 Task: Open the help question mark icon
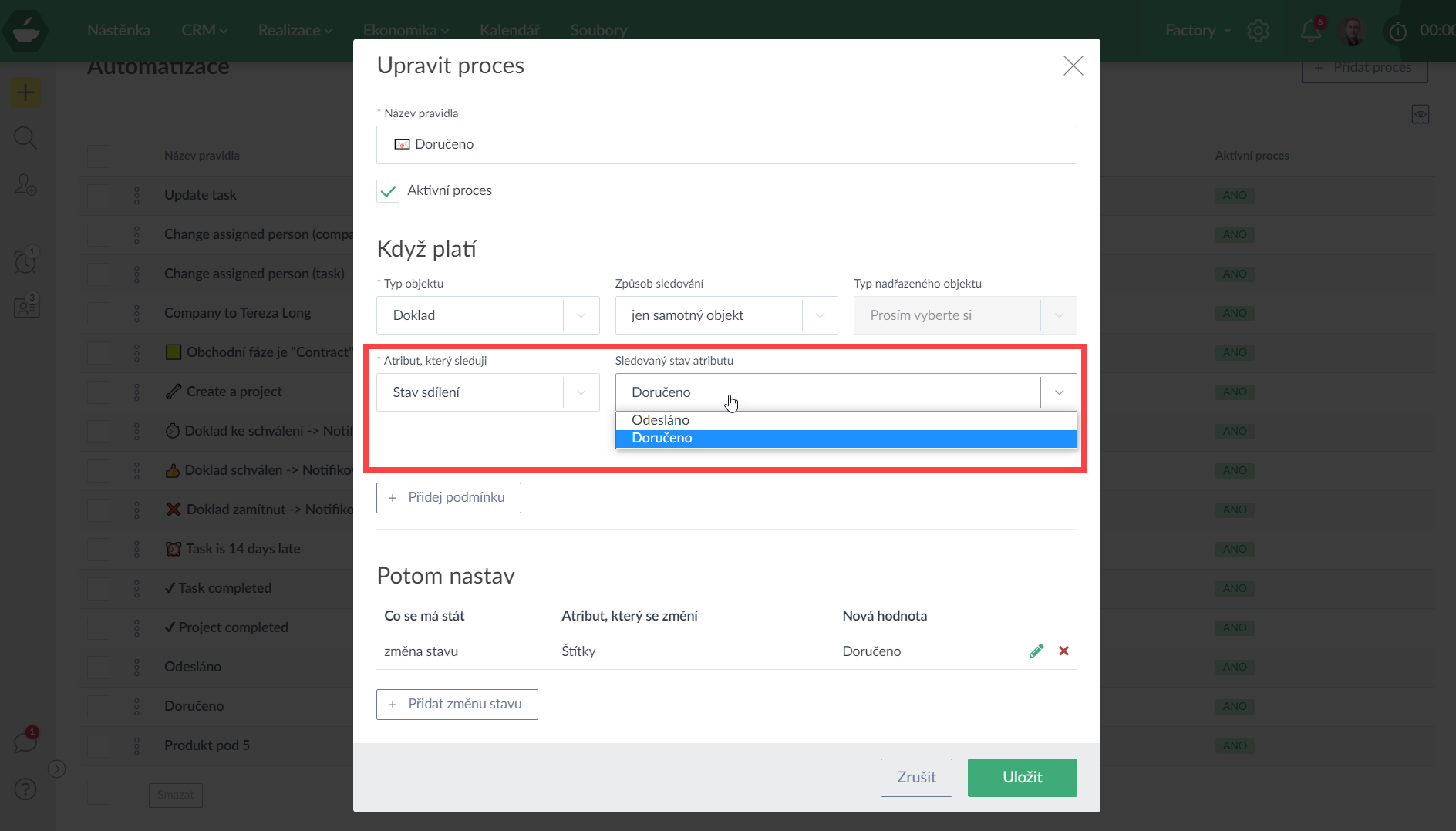pos(25,789)
